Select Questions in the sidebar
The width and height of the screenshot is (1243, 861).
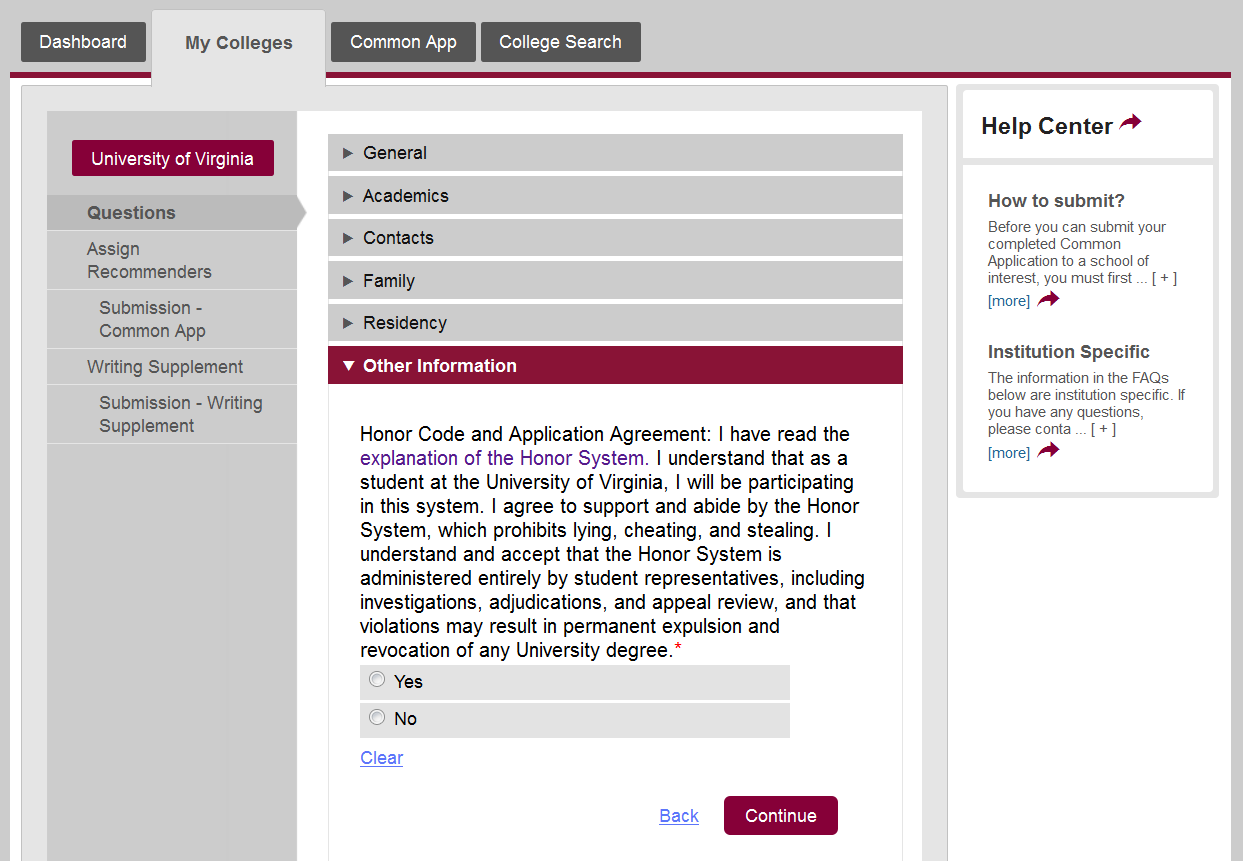click(x=172, y=213)
